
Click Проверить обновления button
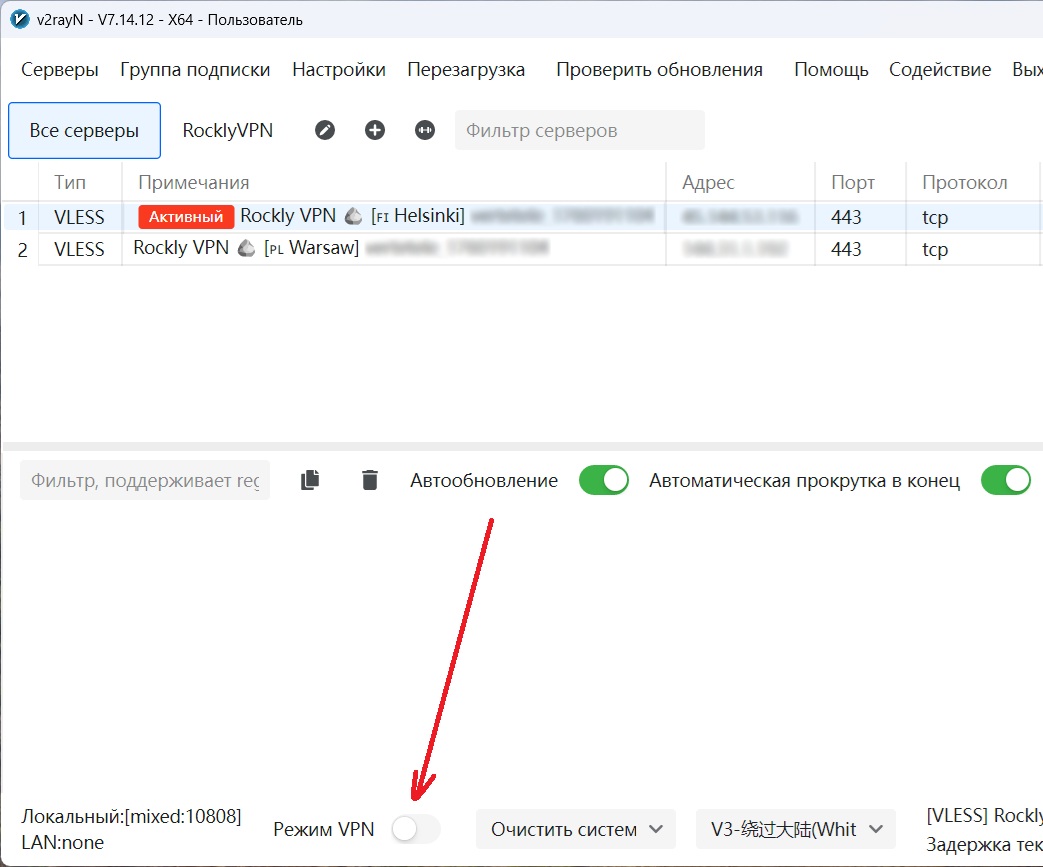(x=659, y=70)
